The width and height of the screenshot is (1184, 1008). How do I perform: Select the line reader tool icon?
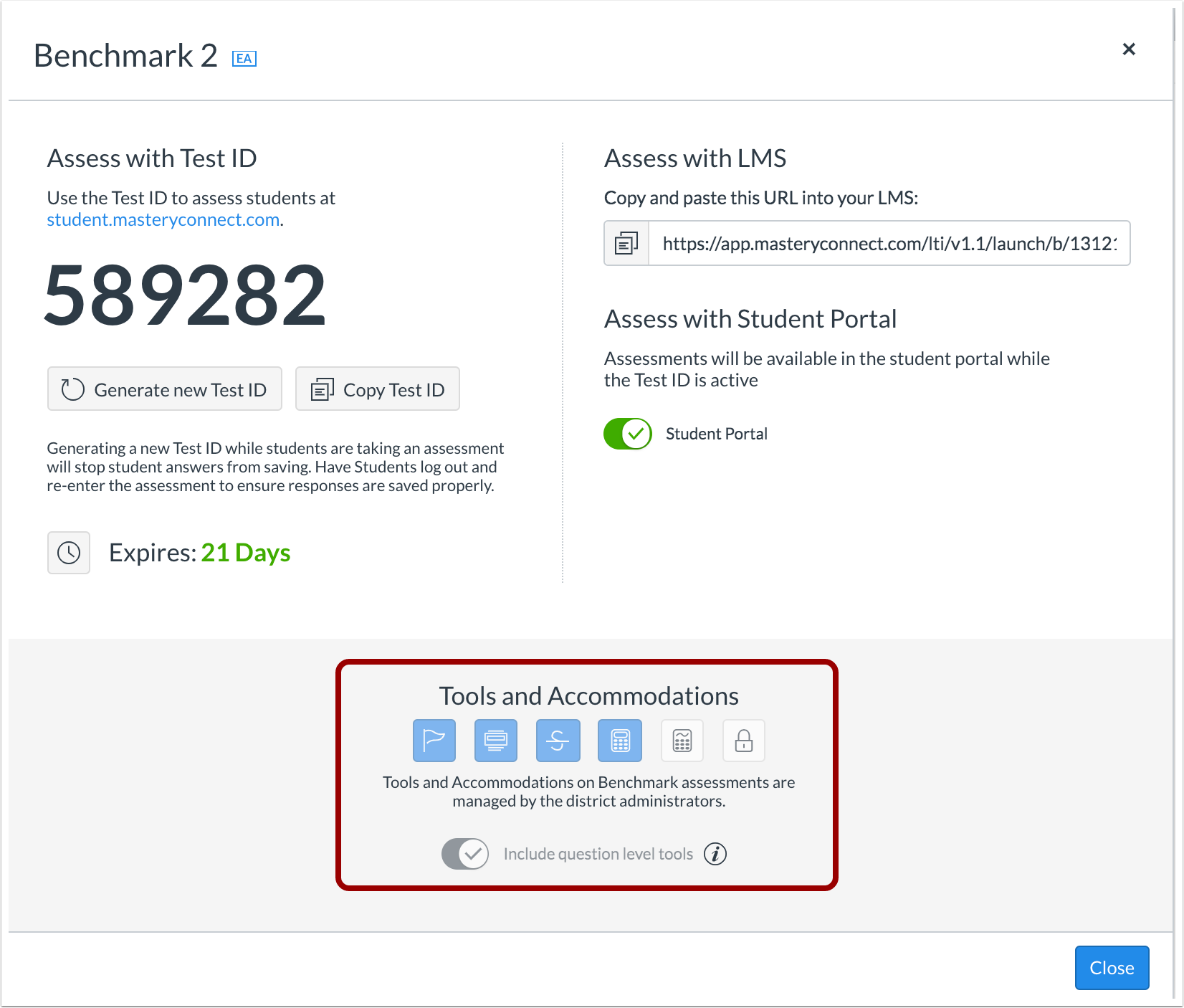pos(496,741)
